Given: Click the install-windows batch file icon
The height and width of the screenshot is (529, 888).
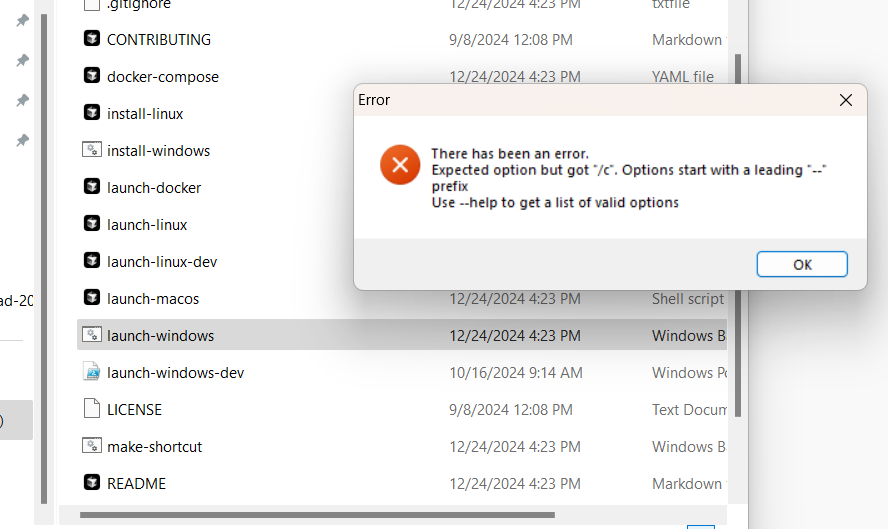Looking at the screenshot, I should [92, 150].
